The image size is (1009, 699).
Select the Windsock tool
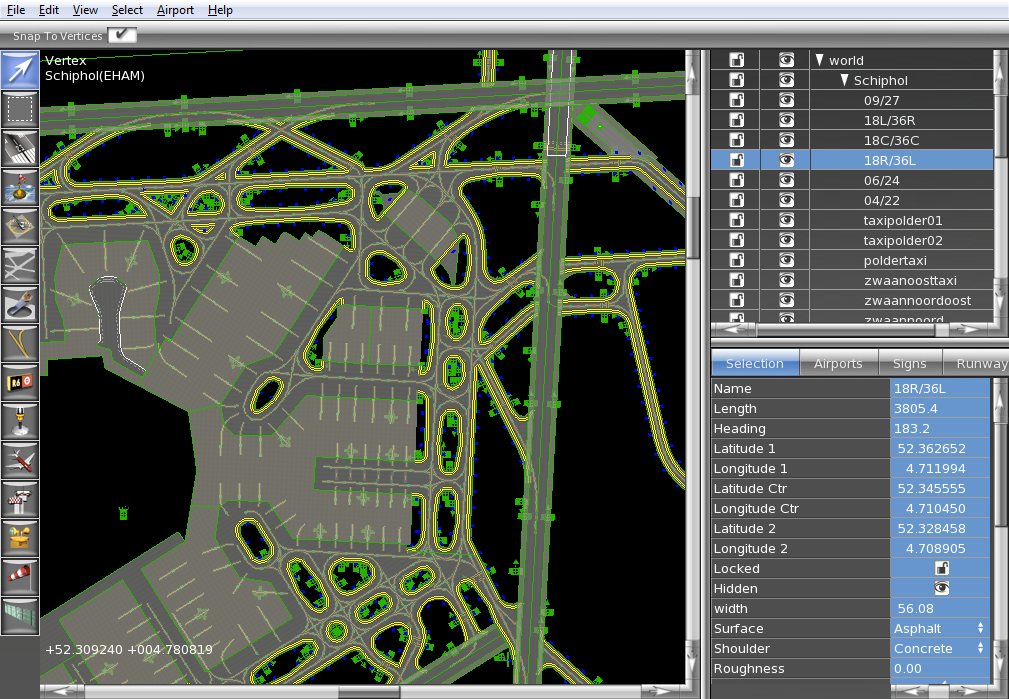click(20, 577)
